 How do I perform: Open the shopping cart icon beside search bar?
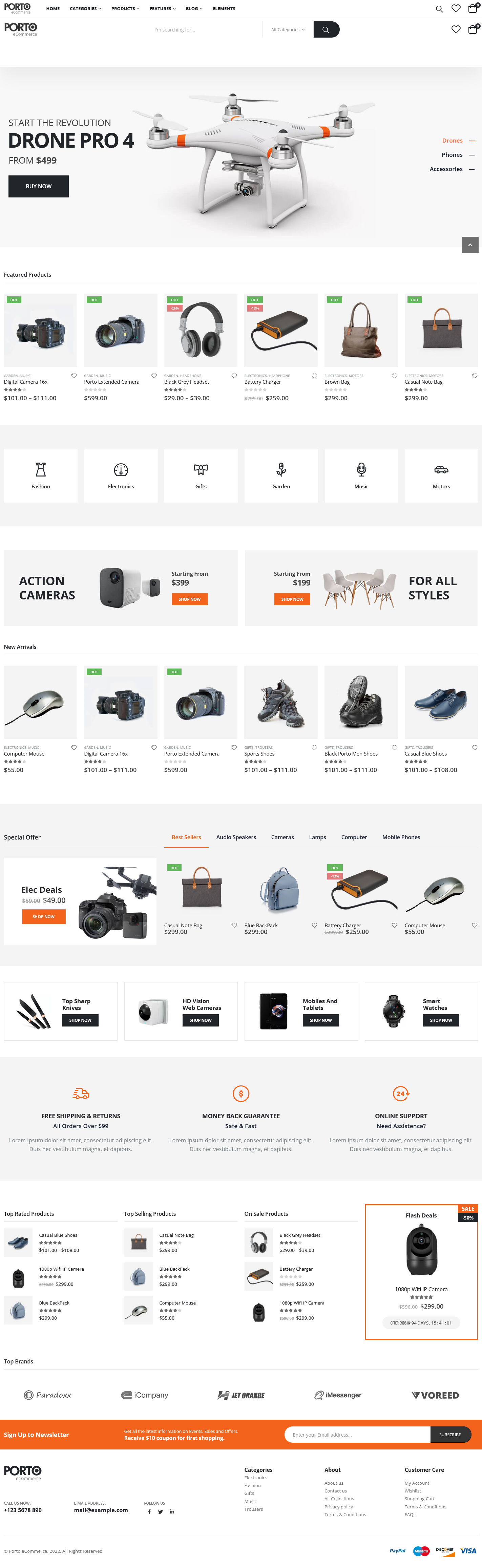pyautogui.click(x=472, y=29)
